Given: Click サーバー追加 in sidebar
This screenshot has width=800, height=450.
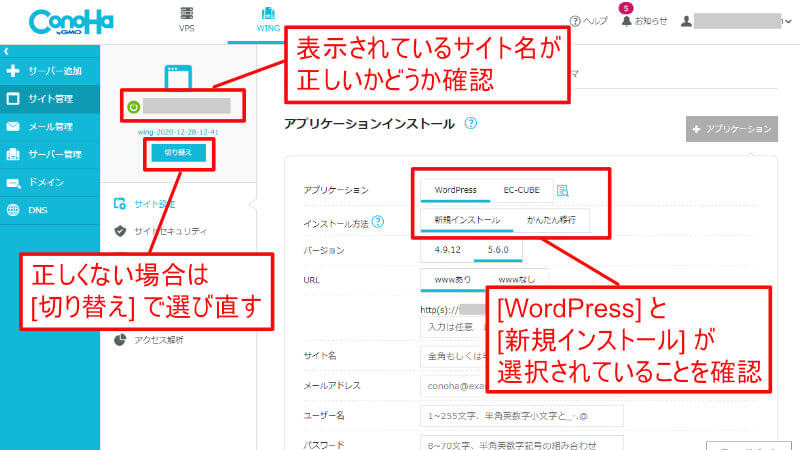Looking at the screenshot, I should coord(50,71).
